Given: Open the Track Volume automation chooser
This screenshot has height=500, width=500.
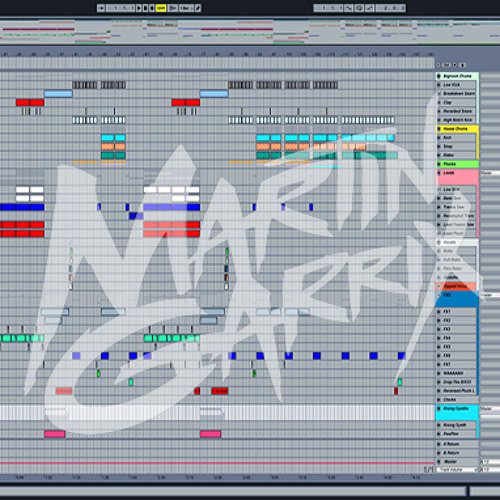Looking at the screenshot, I should (x=457, y=469).
